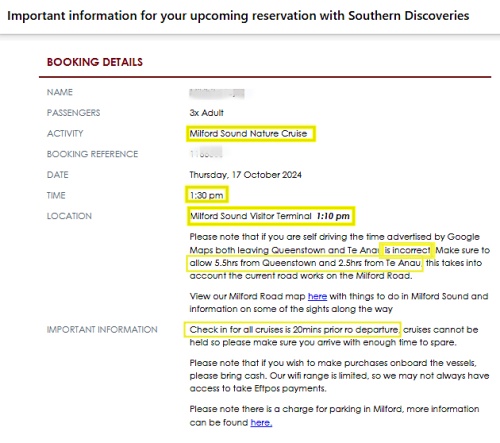
Task: Click the IMPORTANT INFORMATION label
Action: pos(102,330)
